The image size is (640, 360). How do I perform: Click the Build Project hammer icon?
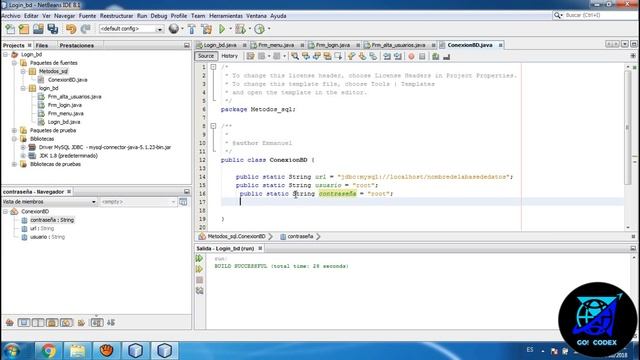(192, 29)
